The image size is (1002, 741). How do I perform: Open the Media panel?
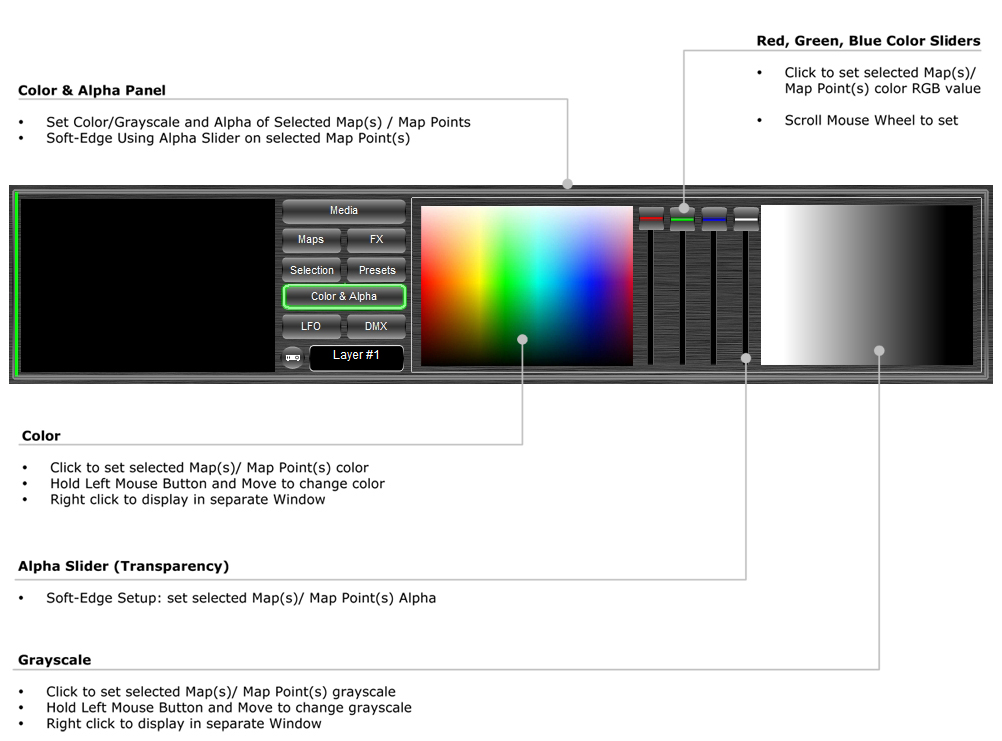[343, 211]
